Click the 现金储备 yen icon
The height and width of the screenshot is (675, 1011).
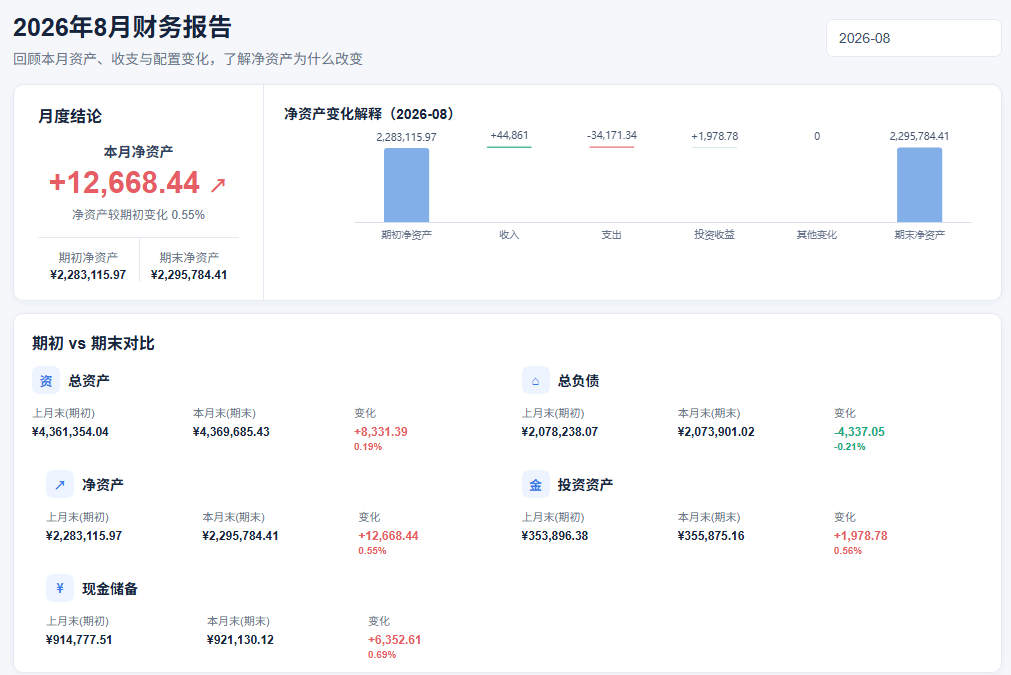click(x=59, y=588)
